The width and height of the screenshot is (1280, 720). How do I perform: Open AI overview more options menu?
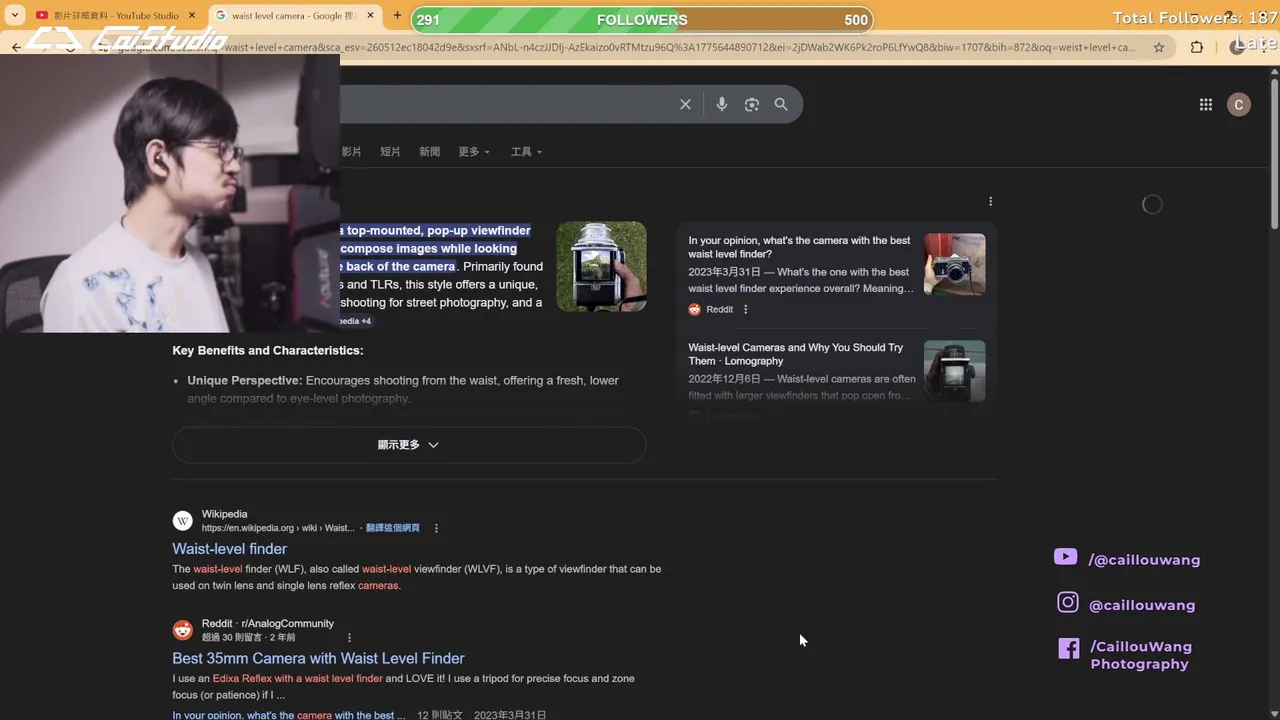[990, 201]
